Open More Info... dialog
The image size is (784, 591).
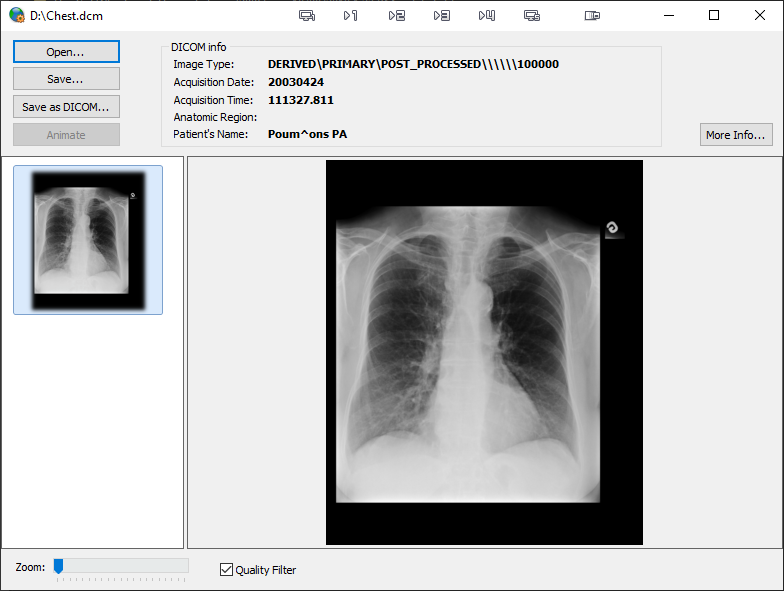coord(736,134)
